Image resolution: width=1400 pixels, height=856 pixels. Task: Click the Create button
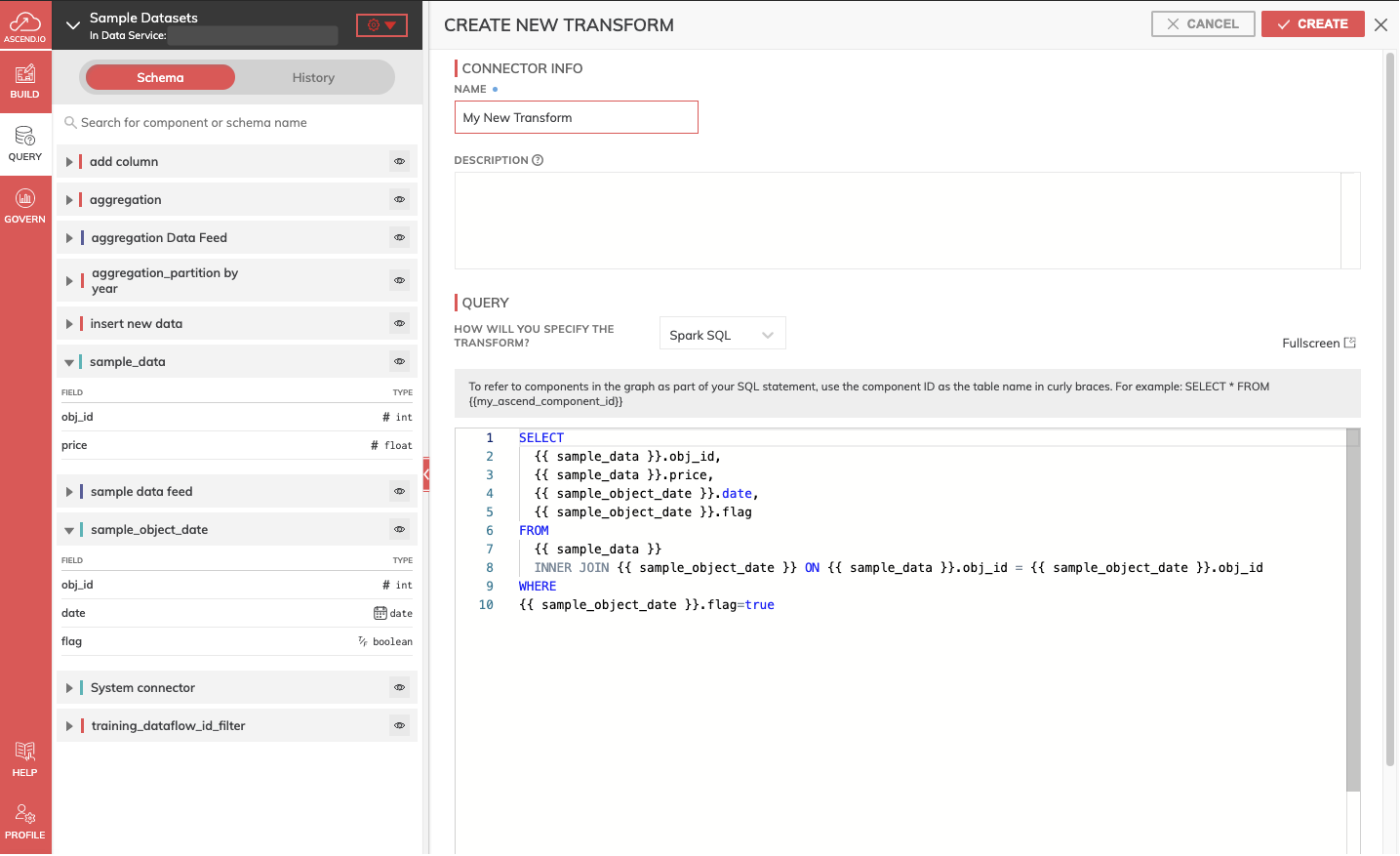(1312, 24)
